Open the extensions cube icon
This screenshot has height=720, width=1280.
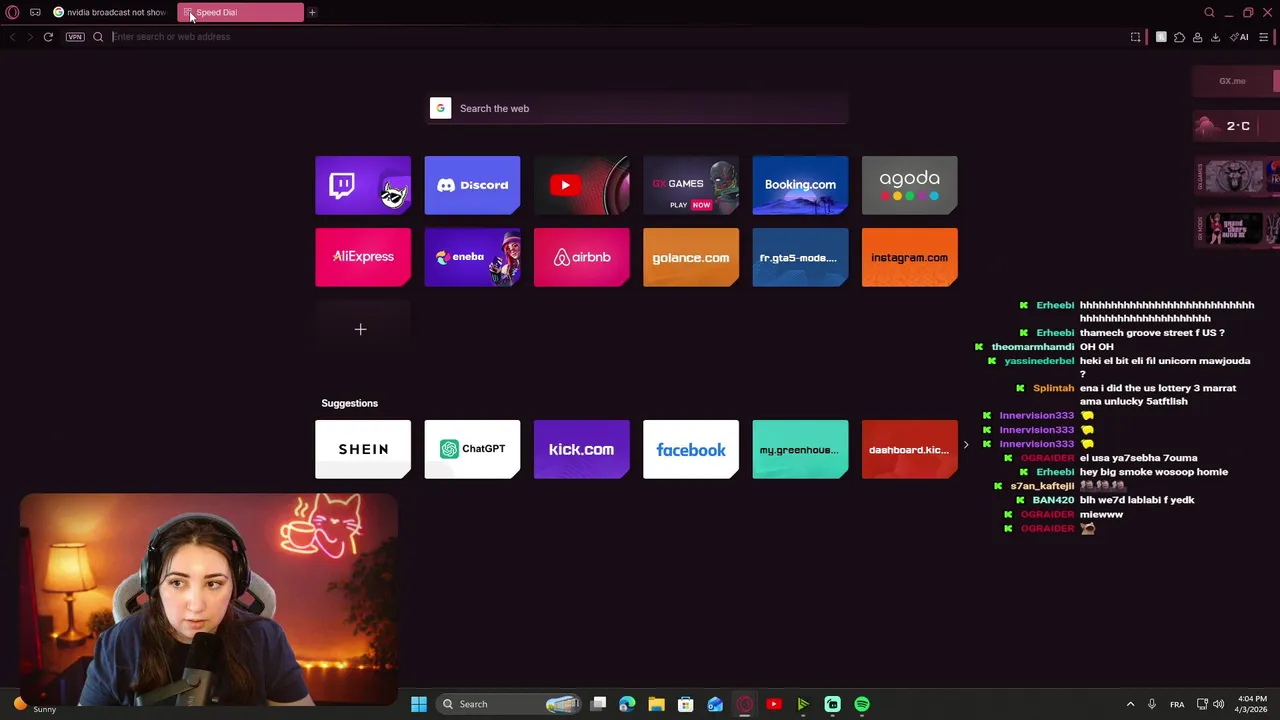point(1179,37)
